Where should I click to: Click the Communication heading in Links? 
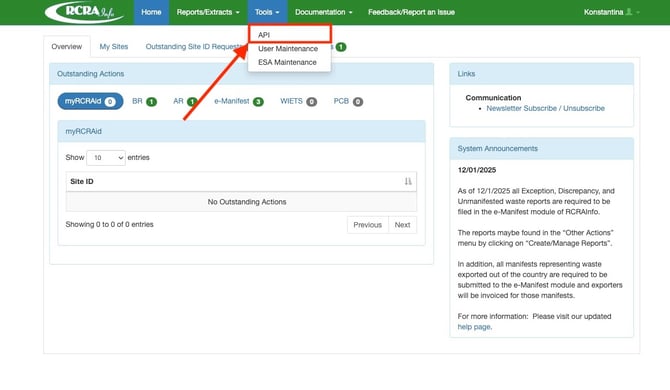pyautogui.click(x=493, y=98)
